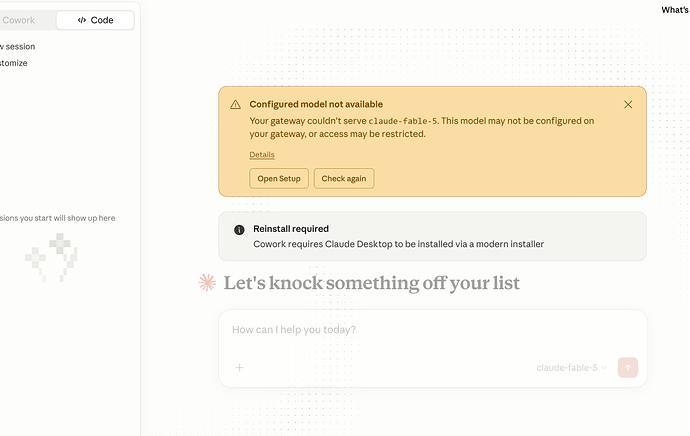Click the code brackets icon in Code tab
The width and height of the screenshot is (690, 436).
[x=82, y=20]
